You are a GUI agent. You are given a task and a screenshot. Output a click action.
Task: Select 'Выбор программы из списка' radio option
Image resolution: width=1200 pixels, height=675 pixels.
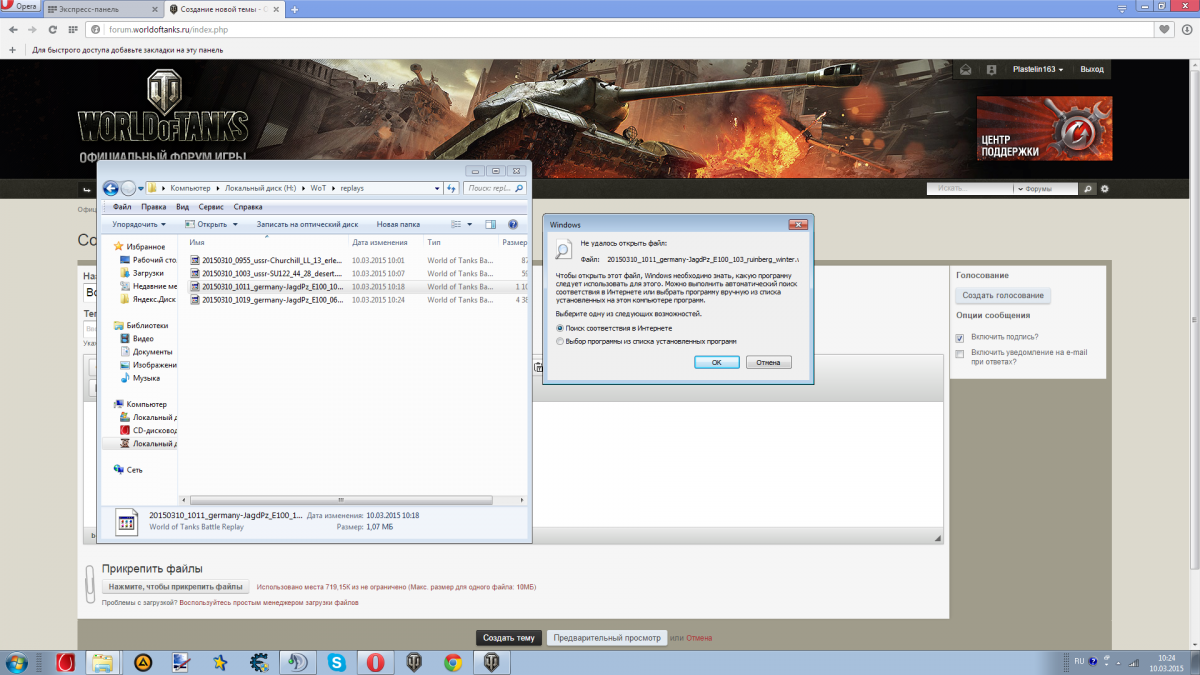[560, 341]
